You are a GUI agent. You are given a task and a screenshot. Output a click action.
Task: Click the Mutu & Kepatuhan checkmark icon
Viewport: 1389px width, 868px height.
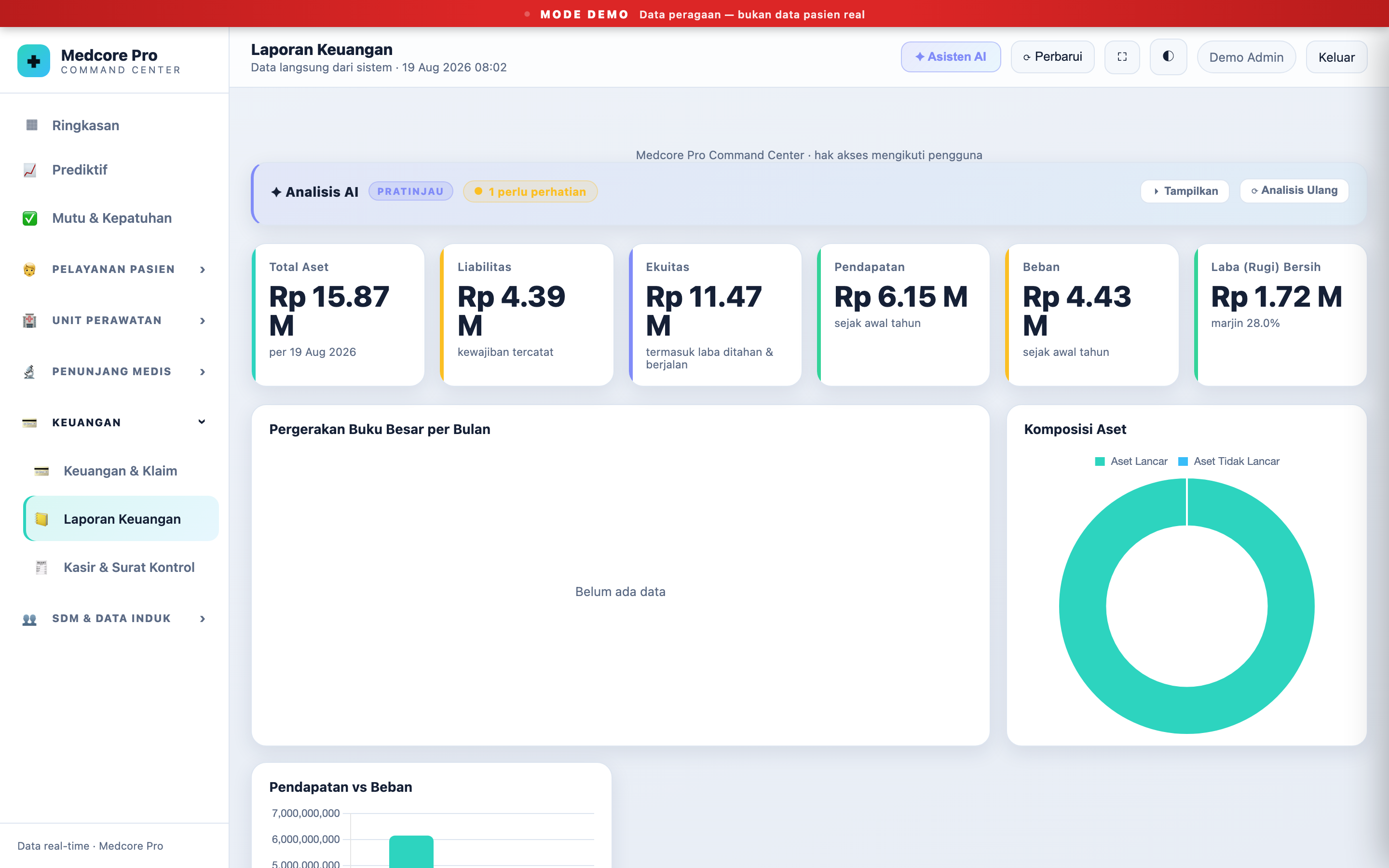[30, 218]
